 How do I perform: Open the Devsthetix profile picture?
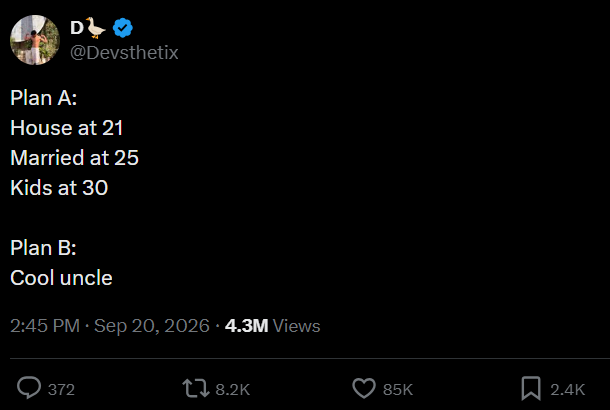point(35,40)
